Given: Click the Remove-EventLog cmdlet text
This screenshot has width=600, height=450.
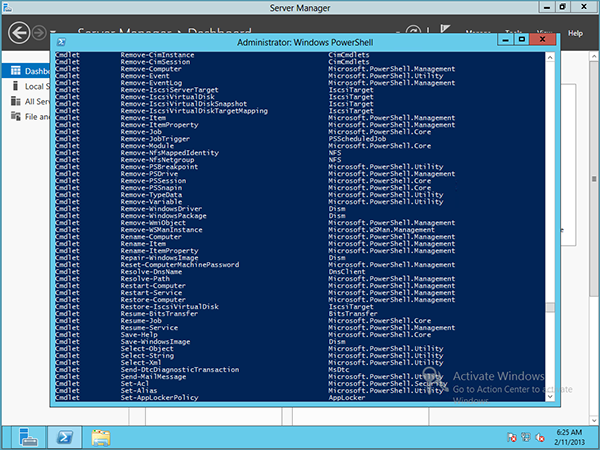Looking at the screenshot, I should [151, 83].
